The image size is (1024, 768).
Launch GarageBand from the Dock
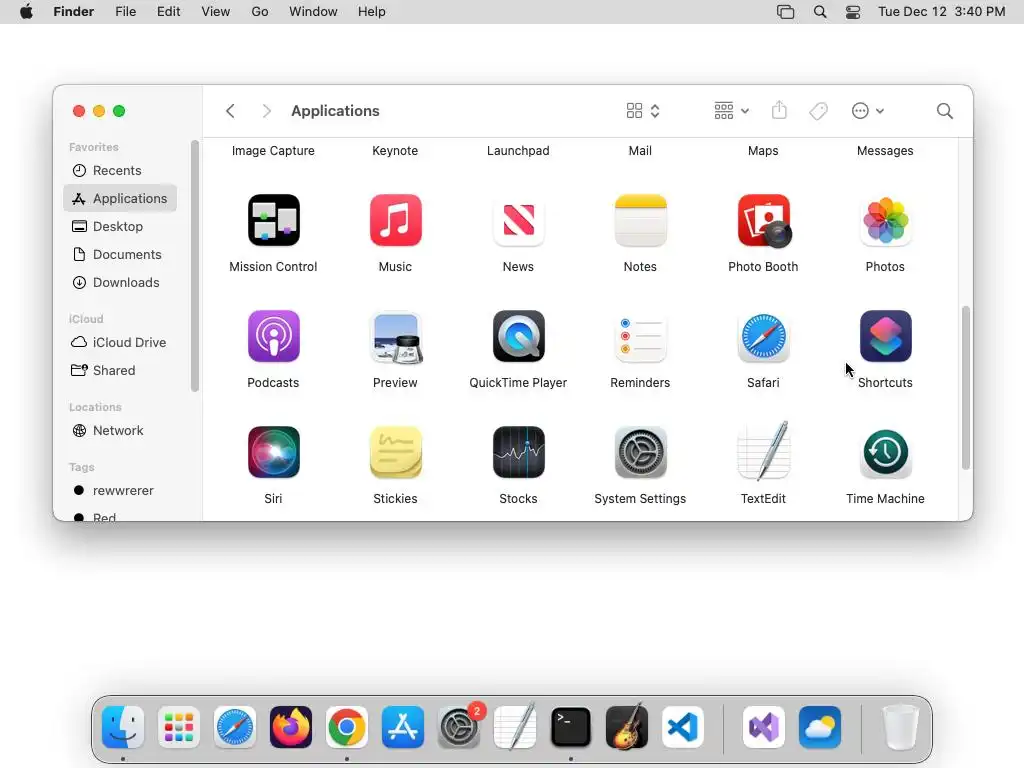tap(627, 726)
